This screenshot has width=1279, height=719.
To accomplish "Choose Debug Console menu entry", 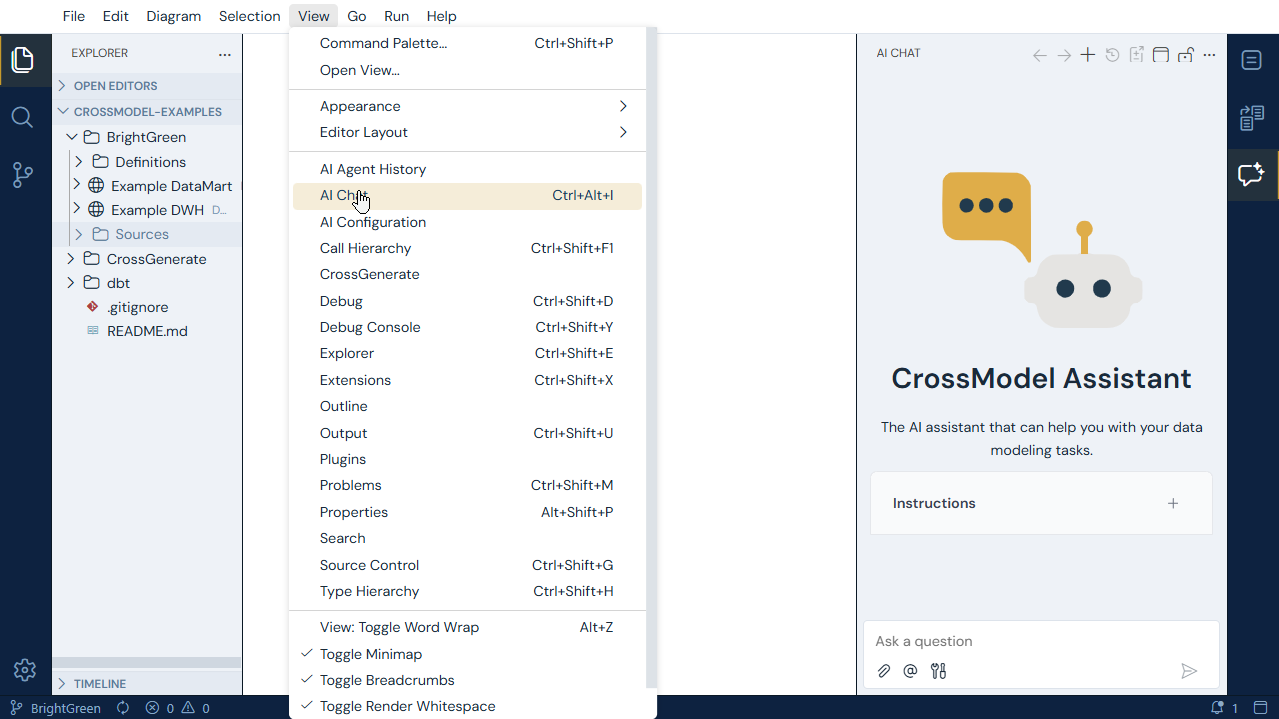I will (x=467, y=327).
